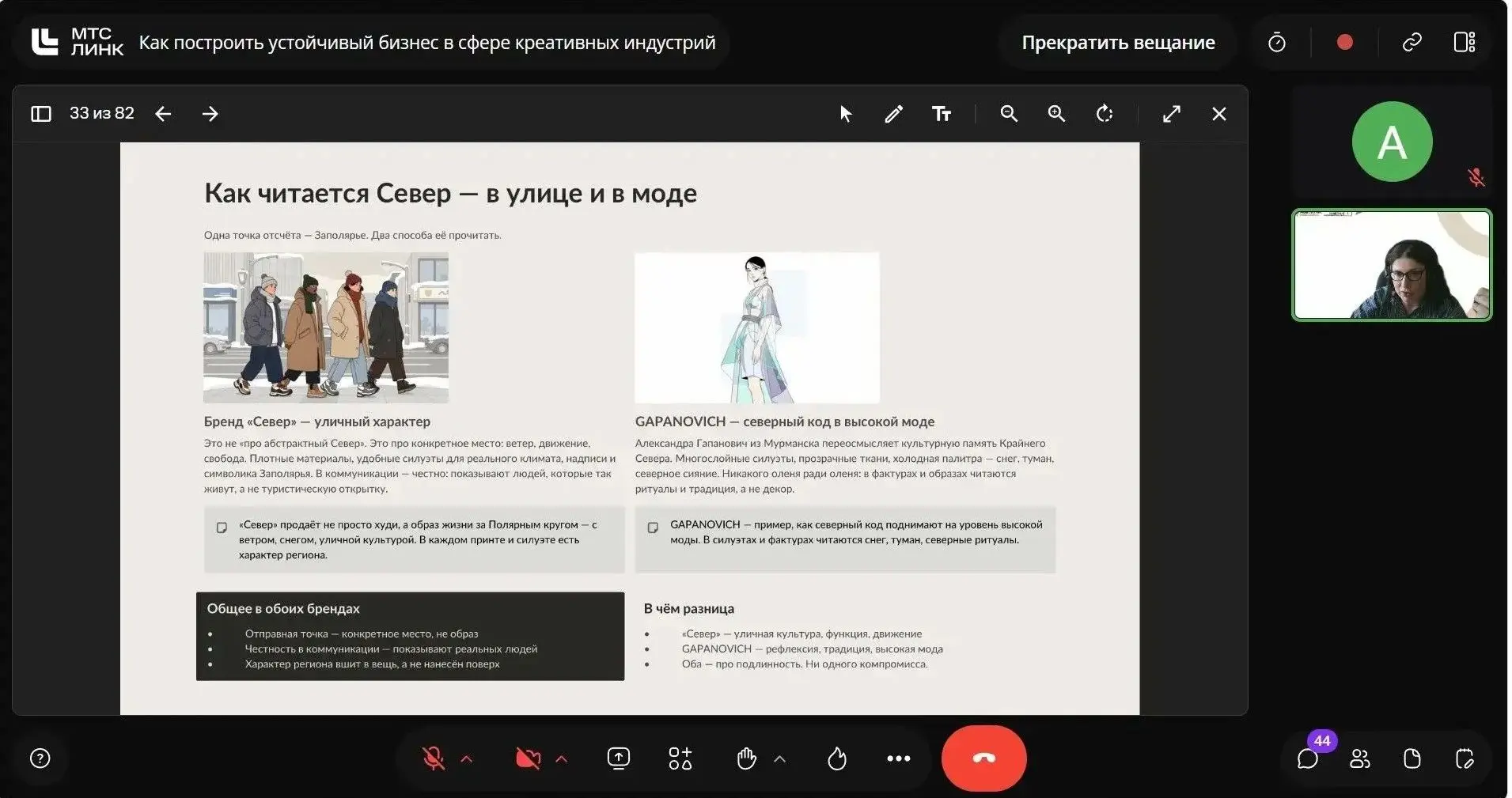1512x798 pixels.
Task: Copy the meeting link icon
Action: (x=1412, y=42)
